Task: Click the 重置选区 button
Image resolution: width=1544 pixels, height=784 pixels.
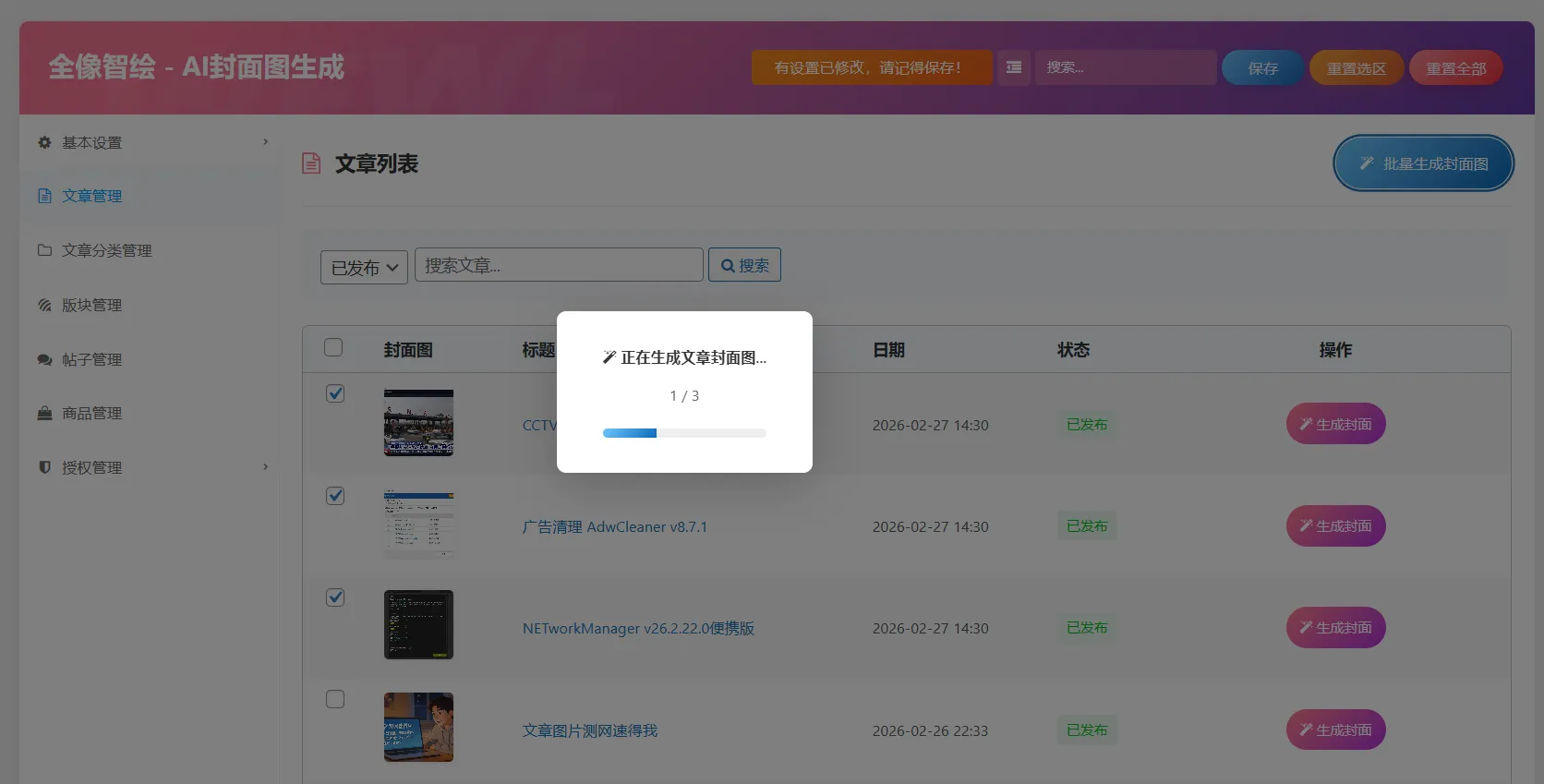Action: (x=1356, y=67)
